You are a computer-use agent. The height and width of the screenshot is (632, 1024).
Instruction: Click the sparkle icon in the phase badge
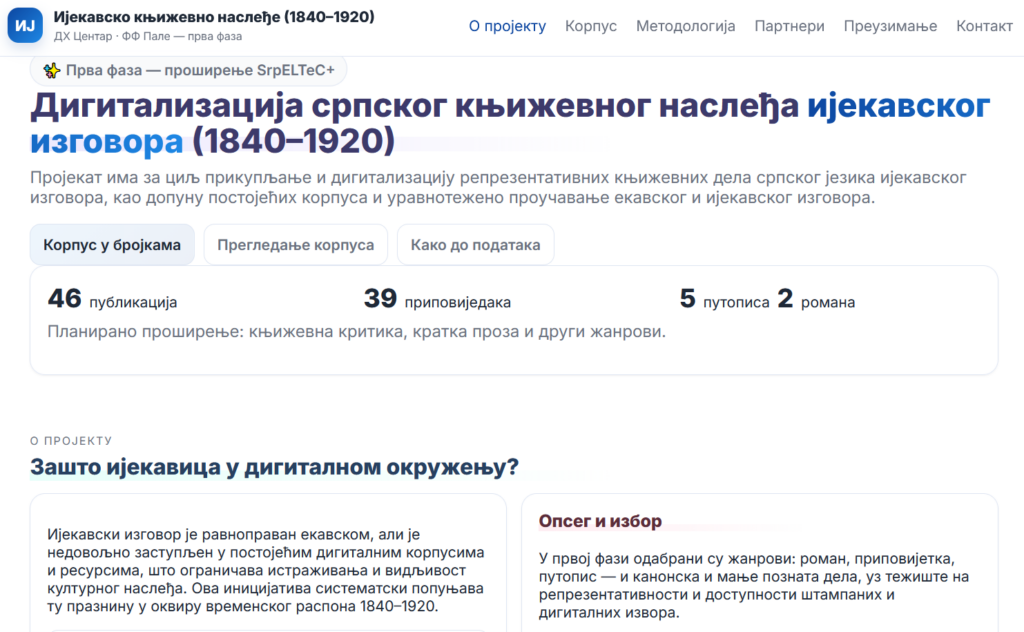coord(52,70)
